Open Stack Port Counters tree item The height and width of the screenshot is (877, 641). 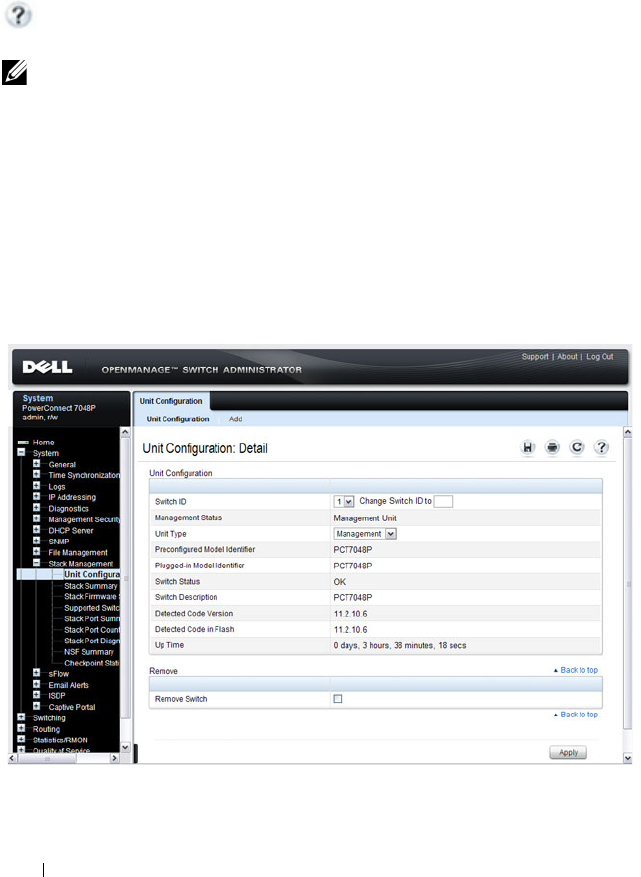coord(92,630)
